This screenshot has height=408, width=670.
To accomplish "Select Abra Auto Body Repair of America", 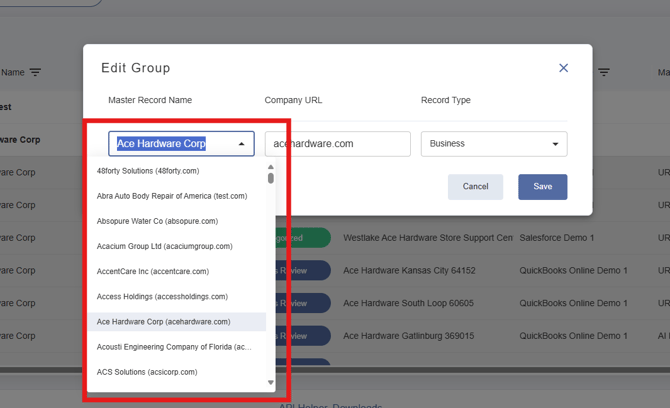I will 176,196.
